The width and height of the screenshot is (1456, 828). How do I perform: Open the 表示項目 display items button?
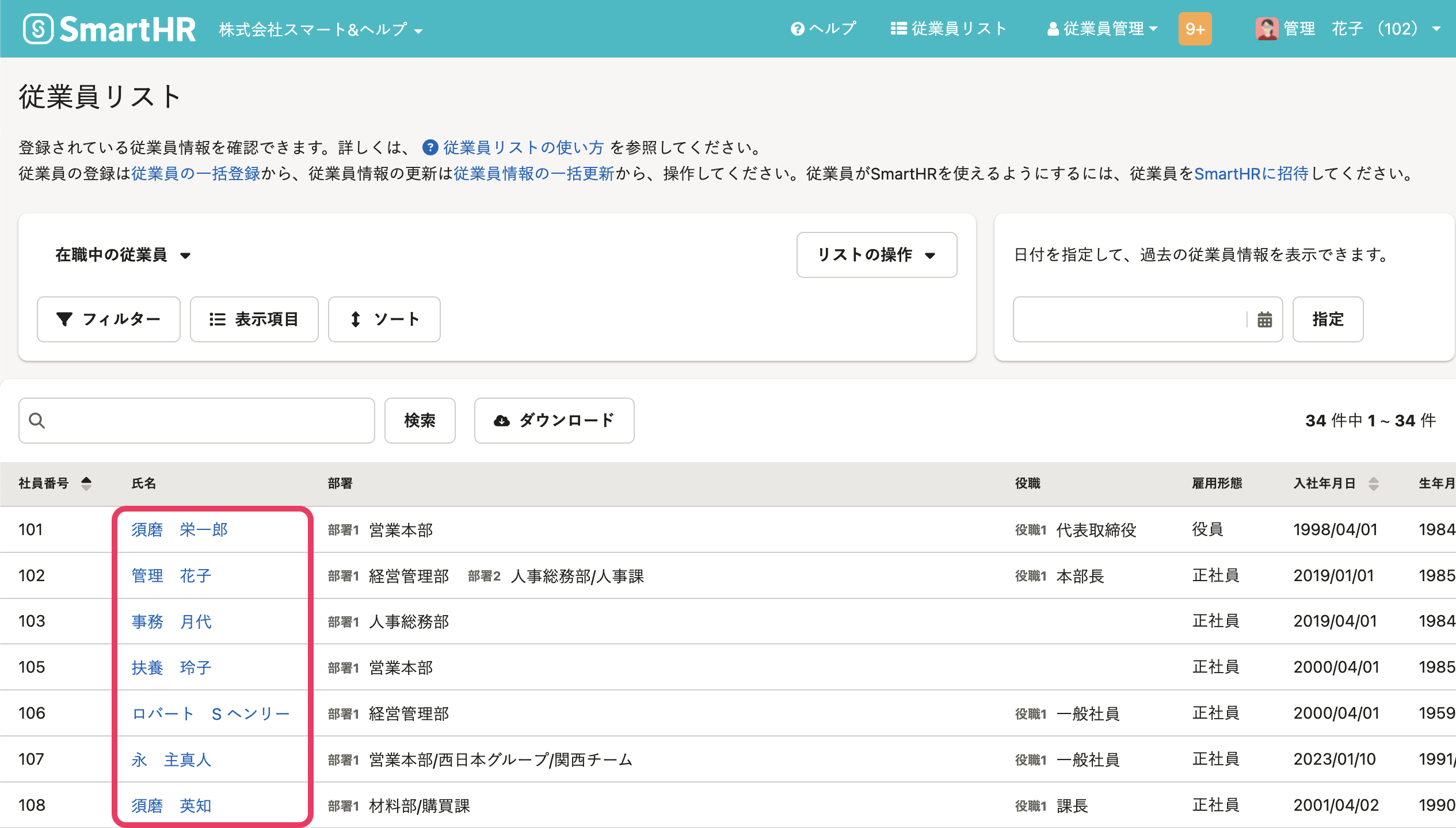tap(254, 319)
